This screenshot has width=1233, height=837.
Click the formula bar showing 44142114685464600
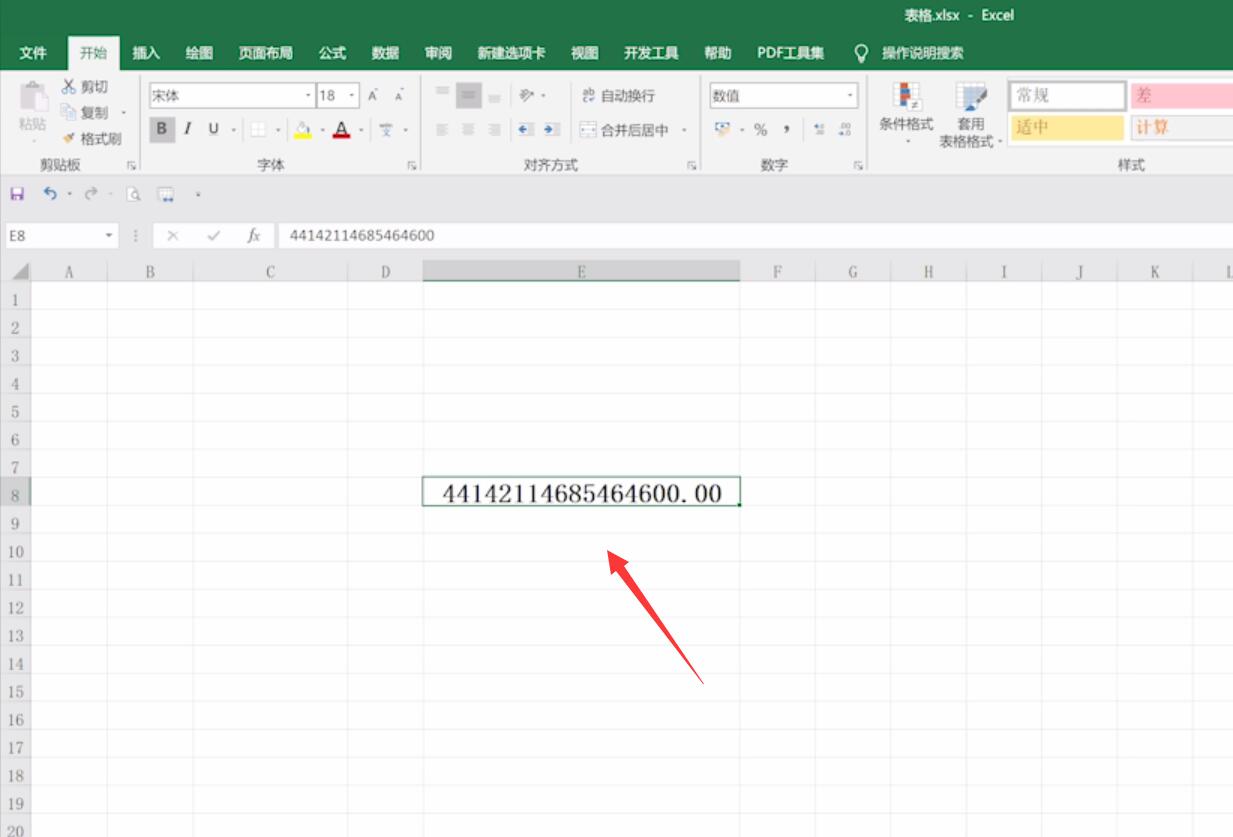[x=756, y=236]
